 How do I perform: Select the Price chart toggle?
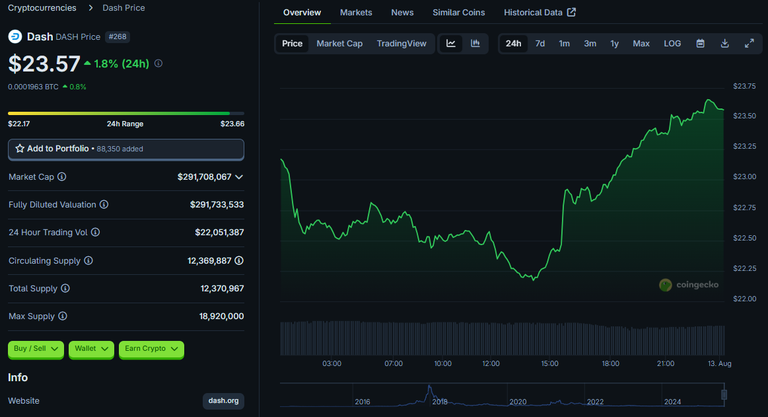[x=292, y=44]
